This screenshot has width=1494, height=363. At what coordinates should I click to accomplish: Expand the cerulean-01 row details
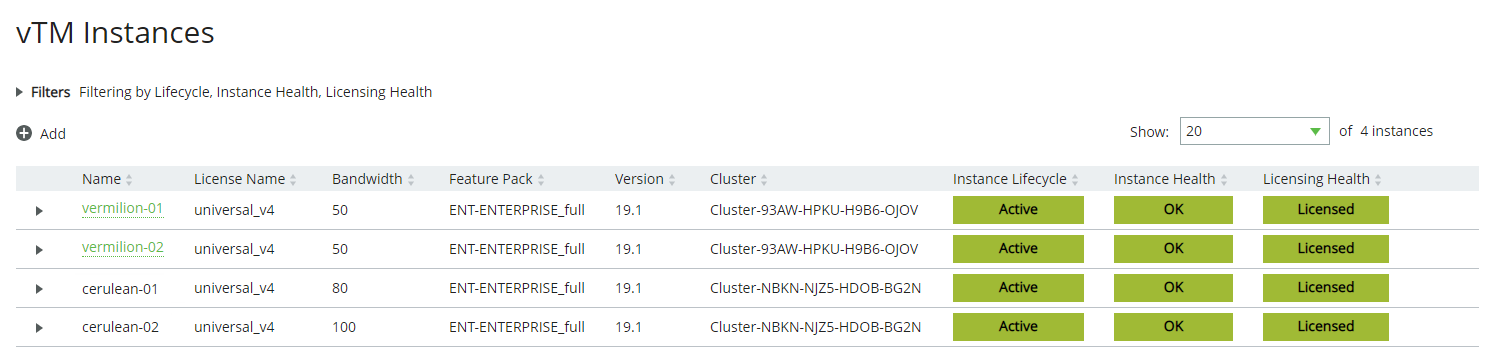(39, 288)
